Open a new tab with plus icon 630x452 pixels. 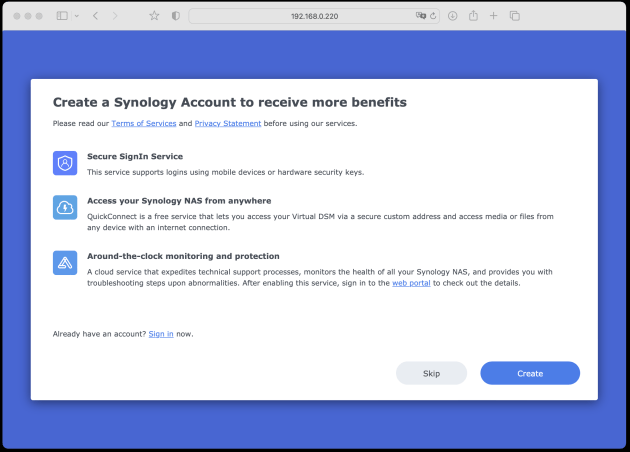(x=493, y=16)
